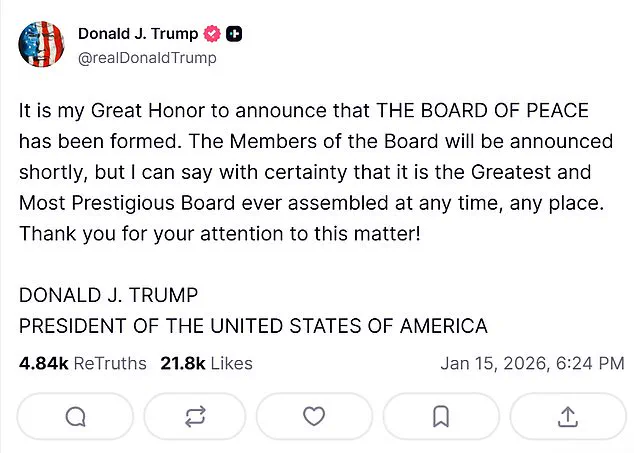This screenshot has height=453, width=634.
Task: View the 4.84k ReTruths list
Action: (x=83, y=363)
